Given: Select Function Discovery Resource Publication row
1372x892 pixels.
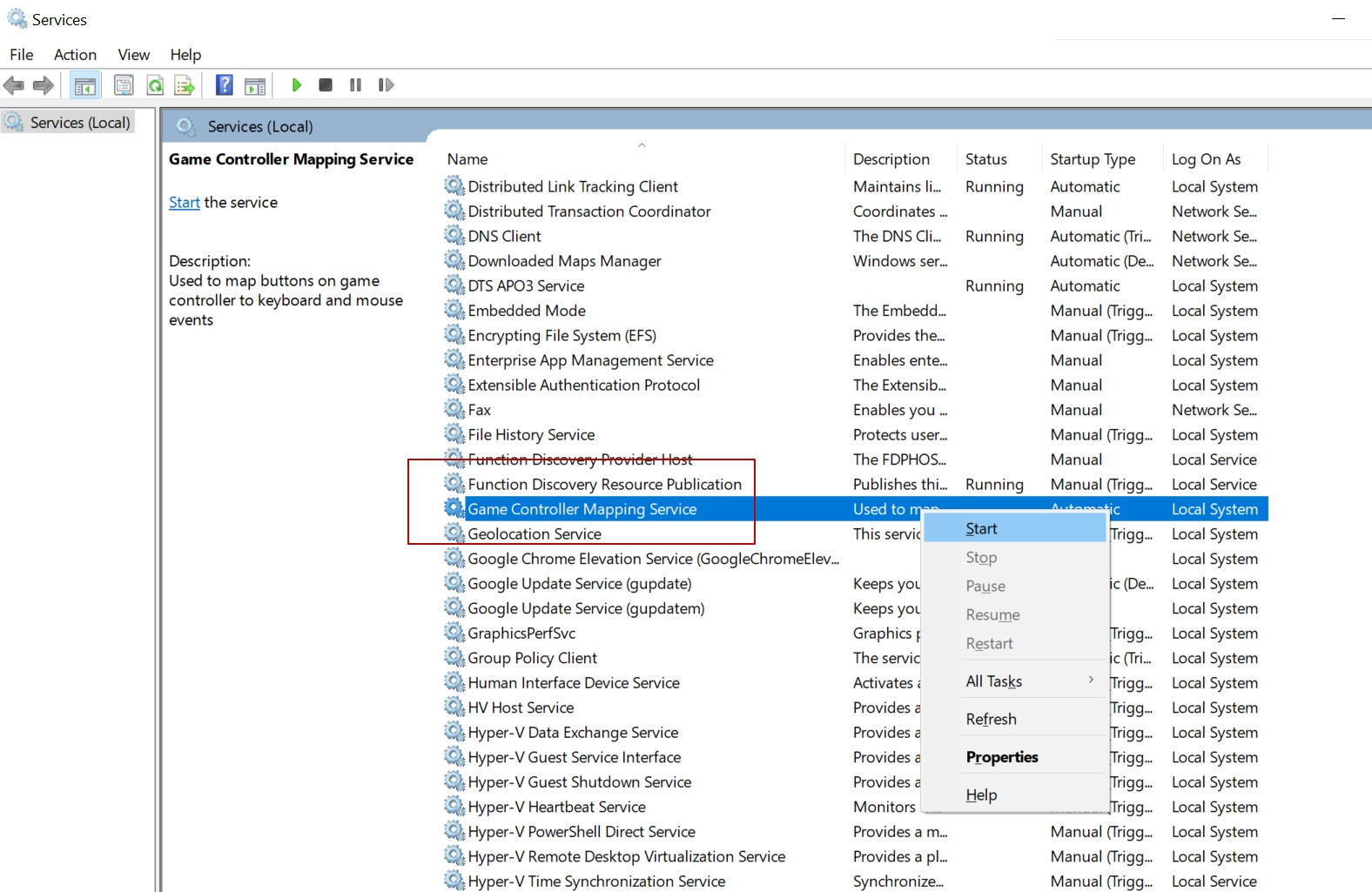Looking at the screenshot, I should 855,484.
